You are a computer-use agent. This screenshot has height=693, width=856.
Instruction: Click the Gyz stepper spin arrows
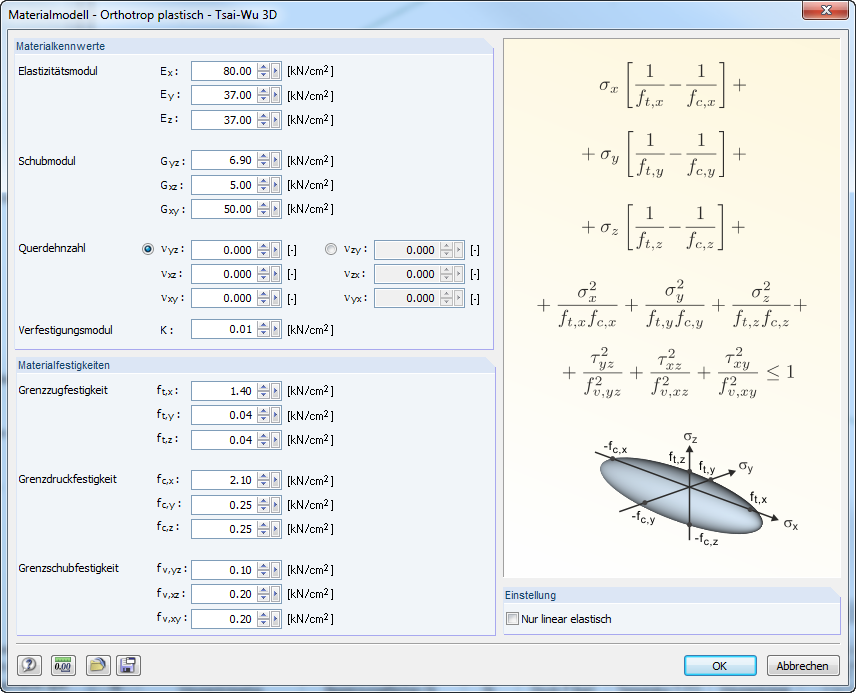tap(264, 161)
